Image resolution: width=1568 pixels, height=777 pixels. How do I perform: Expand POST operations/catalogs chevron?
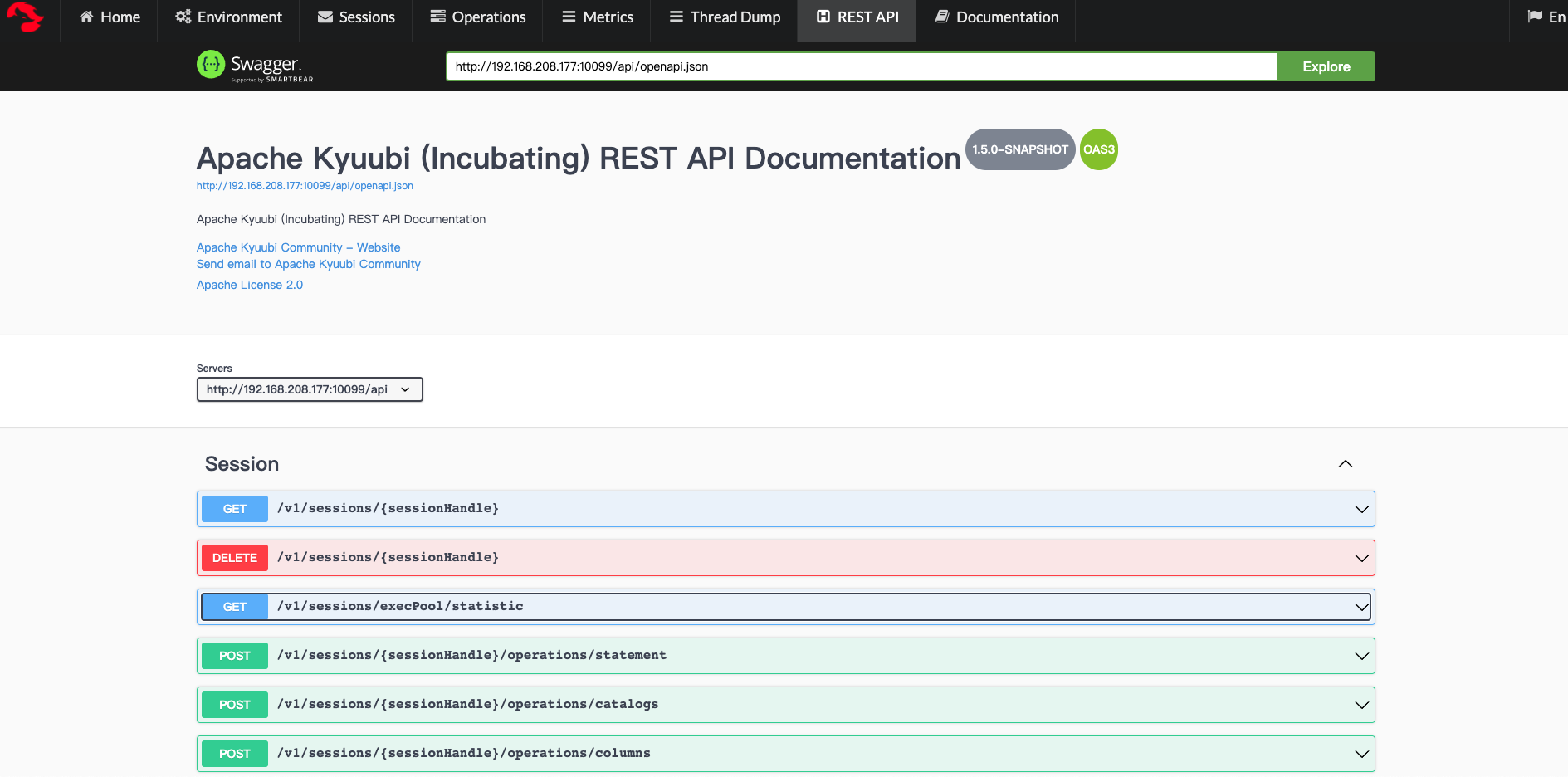pos(1361,705)
